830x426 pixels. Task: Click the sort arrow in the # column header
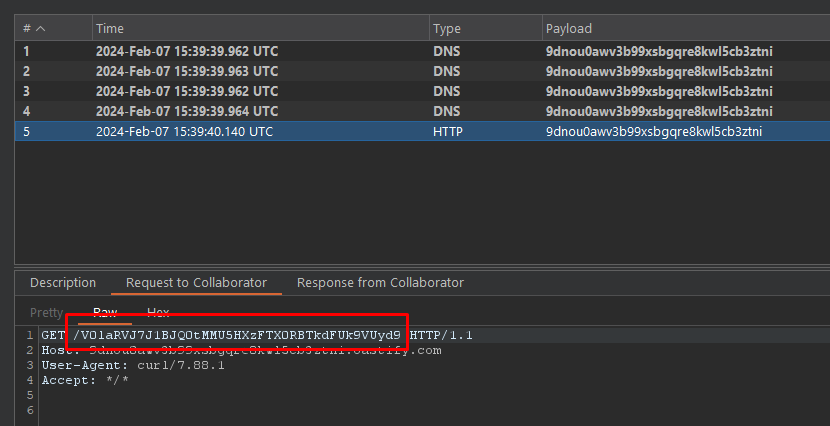pos(41,30)
